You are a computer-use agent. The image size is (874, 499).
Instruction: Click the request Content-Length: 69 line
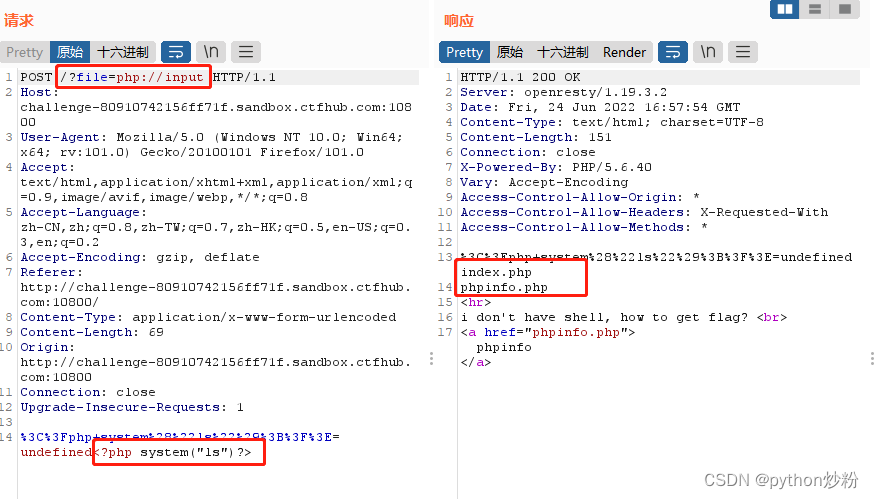[92, 332]
